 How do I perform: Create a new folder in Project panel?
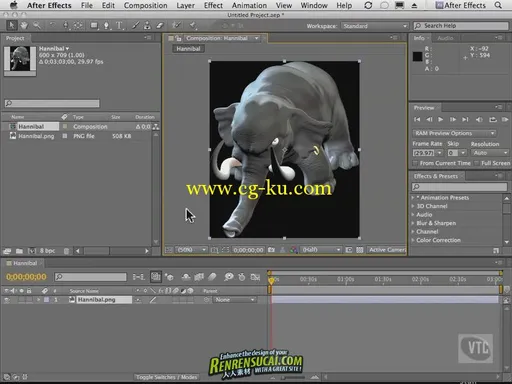pyautogui.click(x=19, y=251)
